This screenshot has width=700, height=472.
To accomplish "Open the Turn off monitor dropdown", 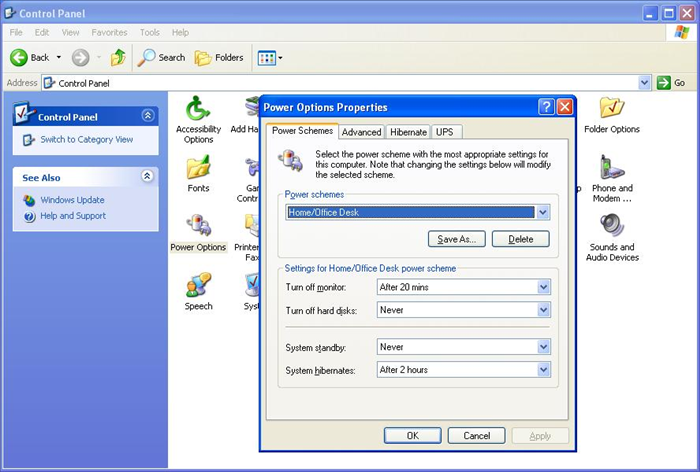I will coord(543,287).
